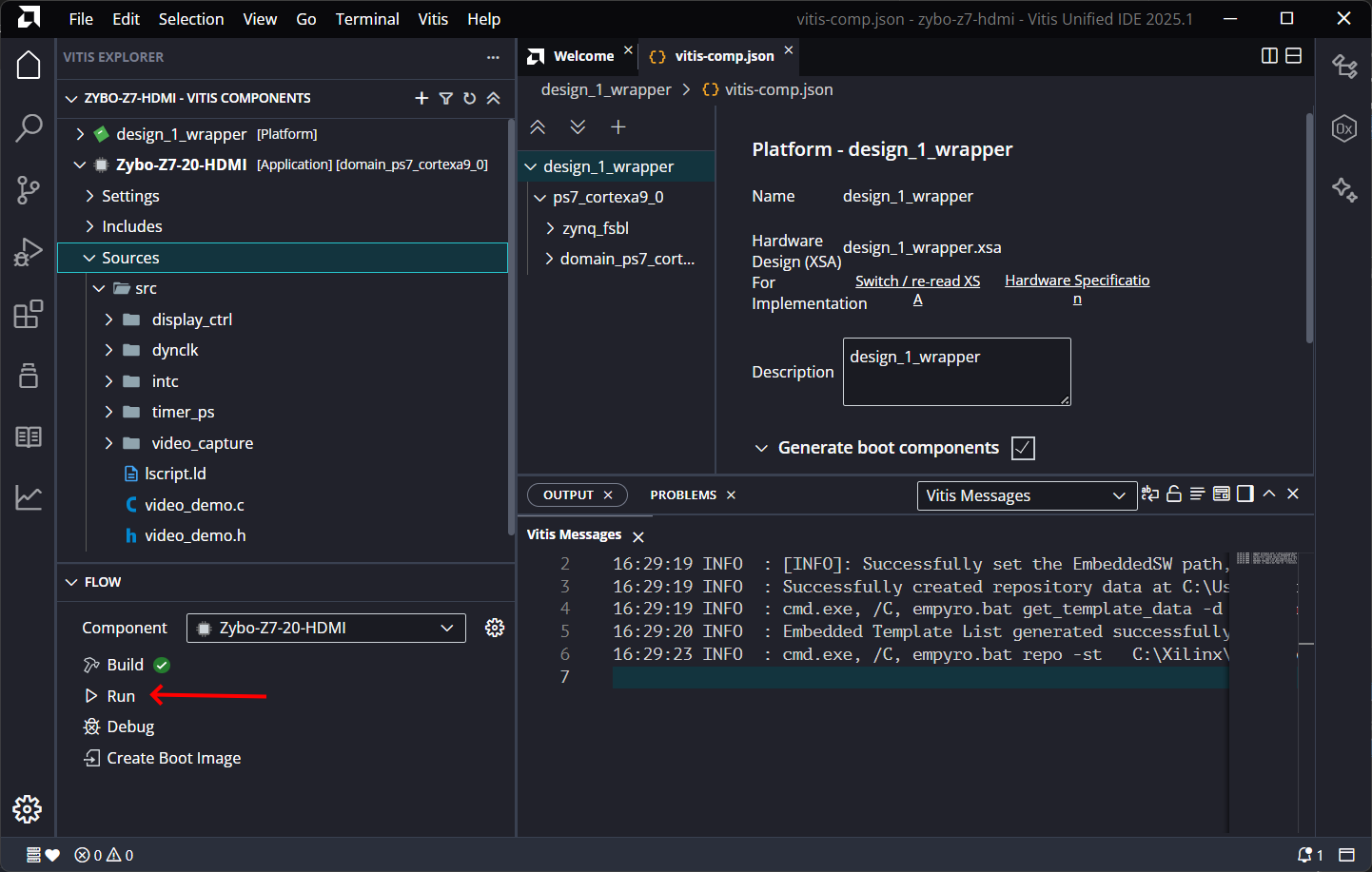Collapse Zybo-Z7-20-HDMI application node
The image size is (1372, 872).
(81, 165)
